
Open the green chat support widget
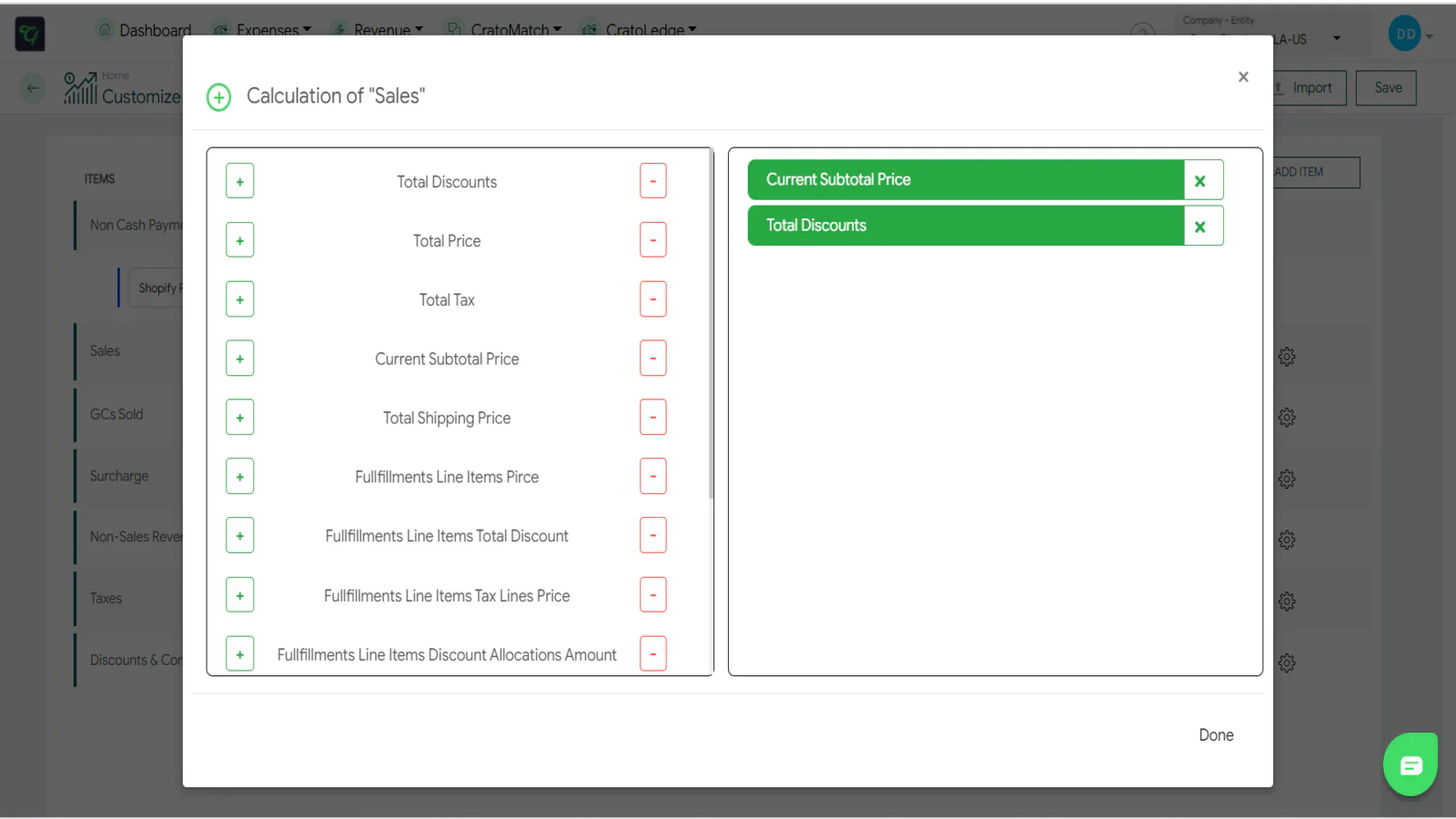[x=1410, y=764]
